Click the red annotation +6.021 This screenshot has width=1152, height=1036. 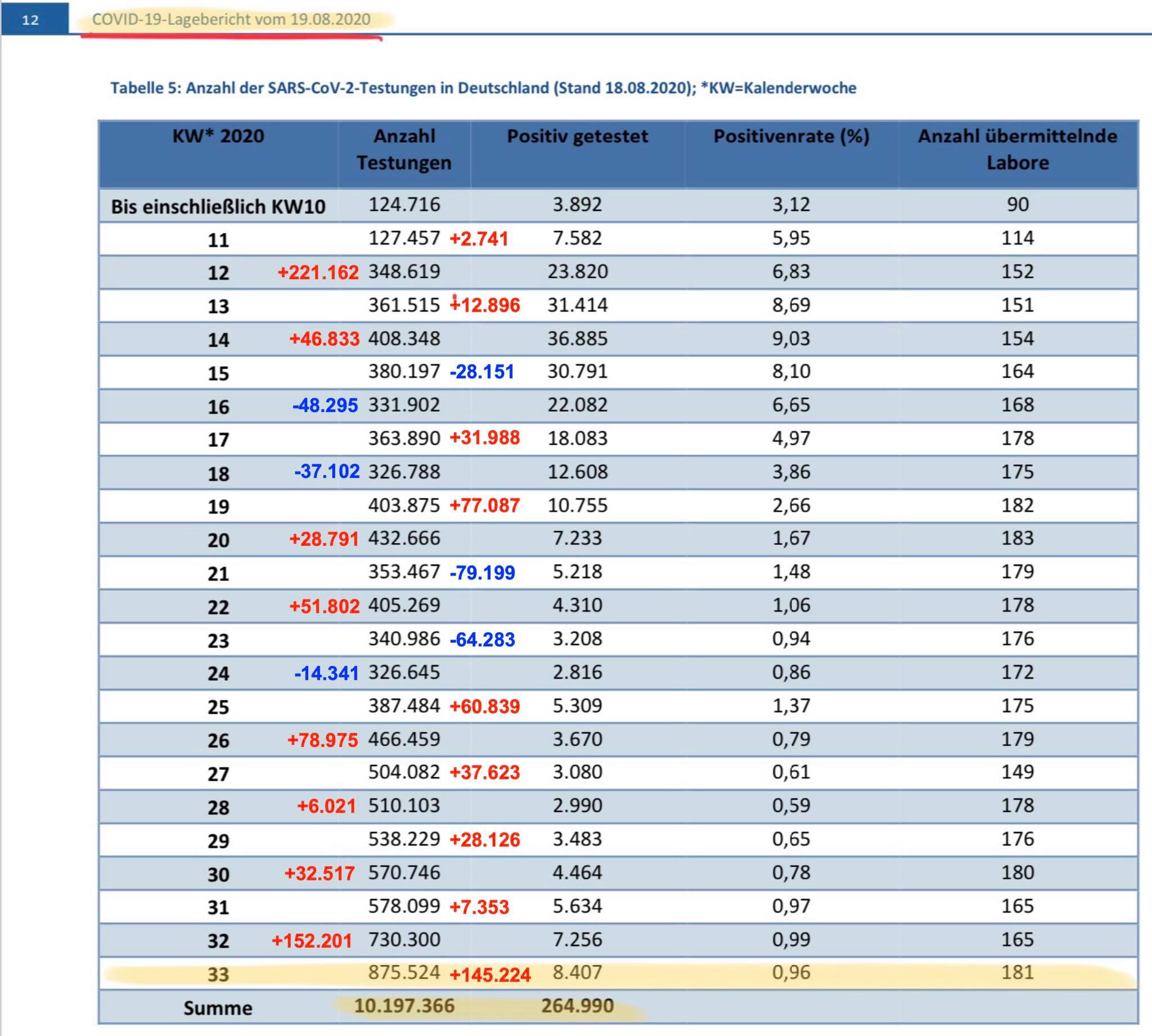[x=327, y=807]
